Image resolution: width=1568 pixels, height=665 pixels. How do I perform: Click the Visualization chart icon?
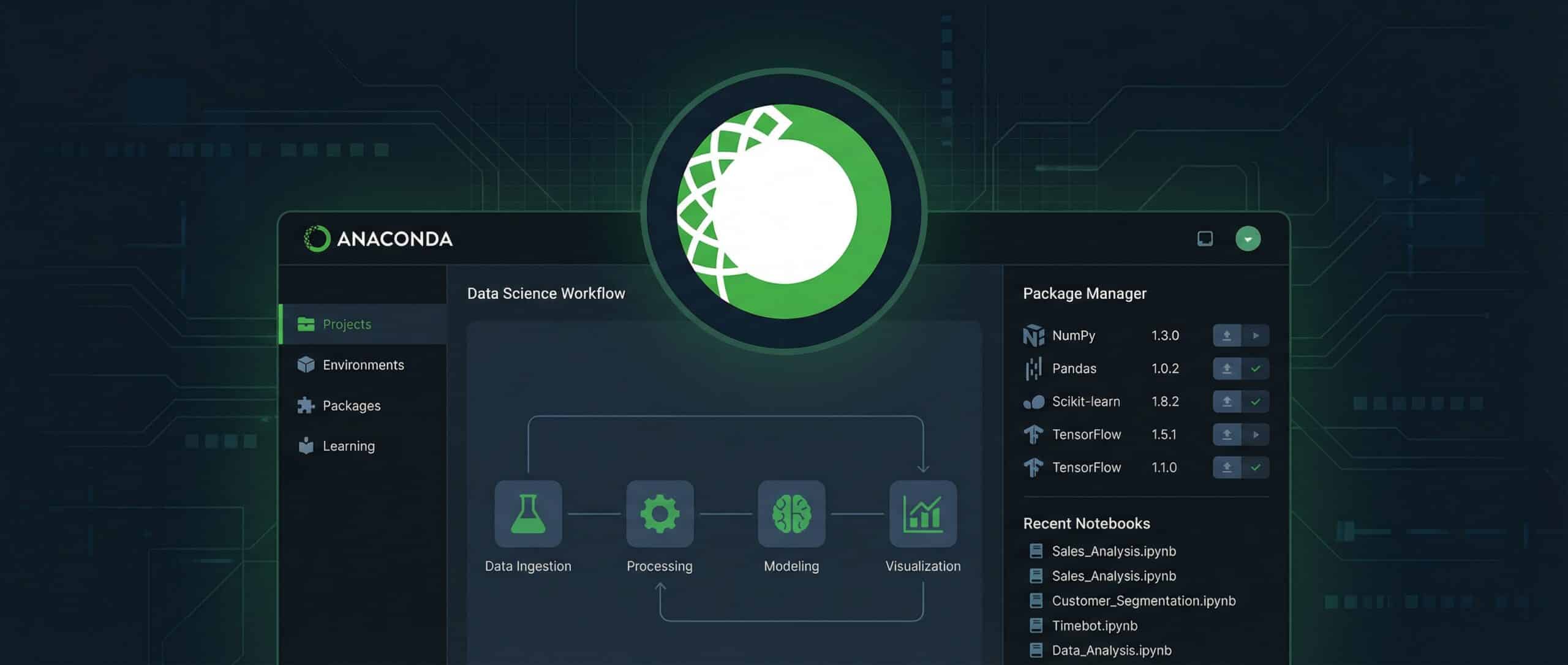(923, 513)
